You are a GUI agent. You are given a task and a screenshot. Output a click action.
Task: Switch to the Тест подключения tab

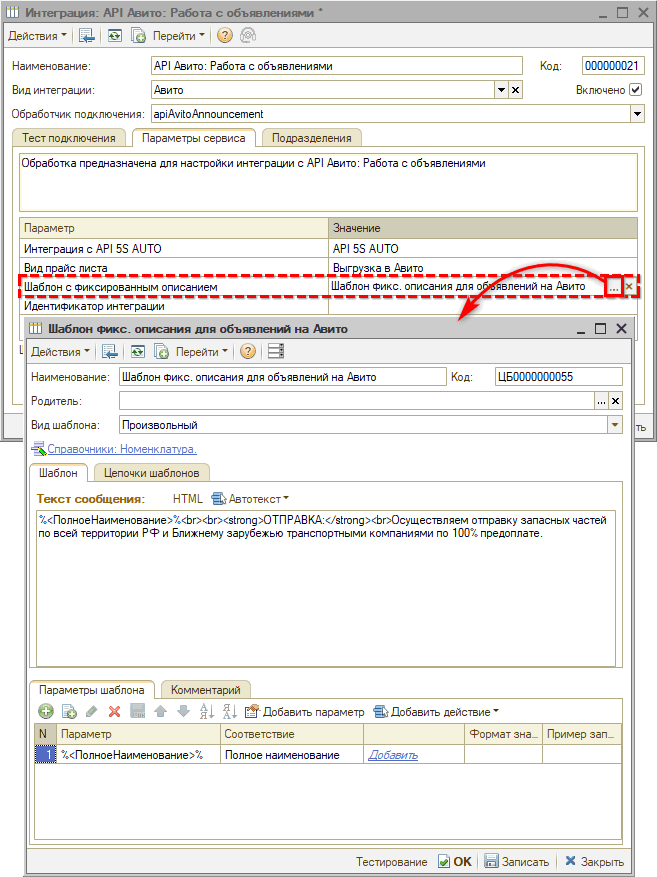point(69,138)
